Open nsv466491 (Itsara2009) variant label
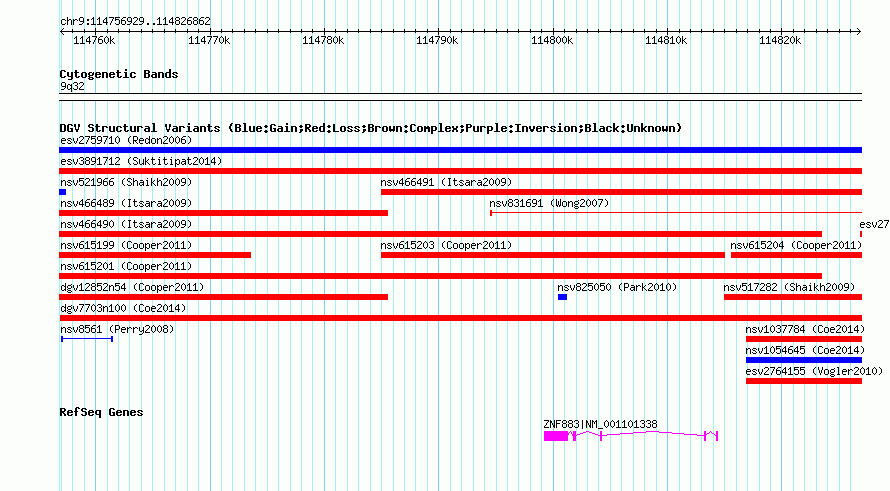Viewport: 890px width, 491px height. [446, 182]
